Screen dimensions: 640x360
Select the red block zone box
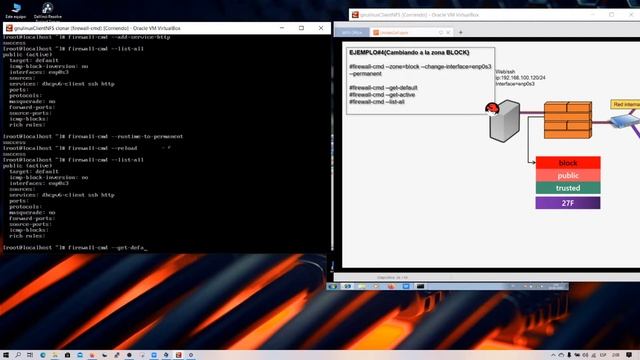[x=568, y=163]
